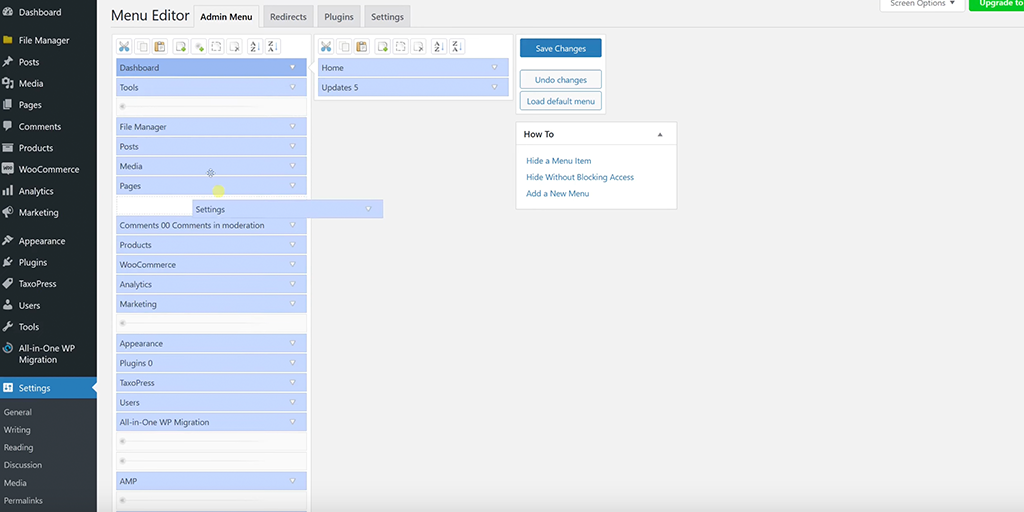Select Comments in moderation item in editor
The height and width of the screenshot is (512, 1024).
(211, 225)
